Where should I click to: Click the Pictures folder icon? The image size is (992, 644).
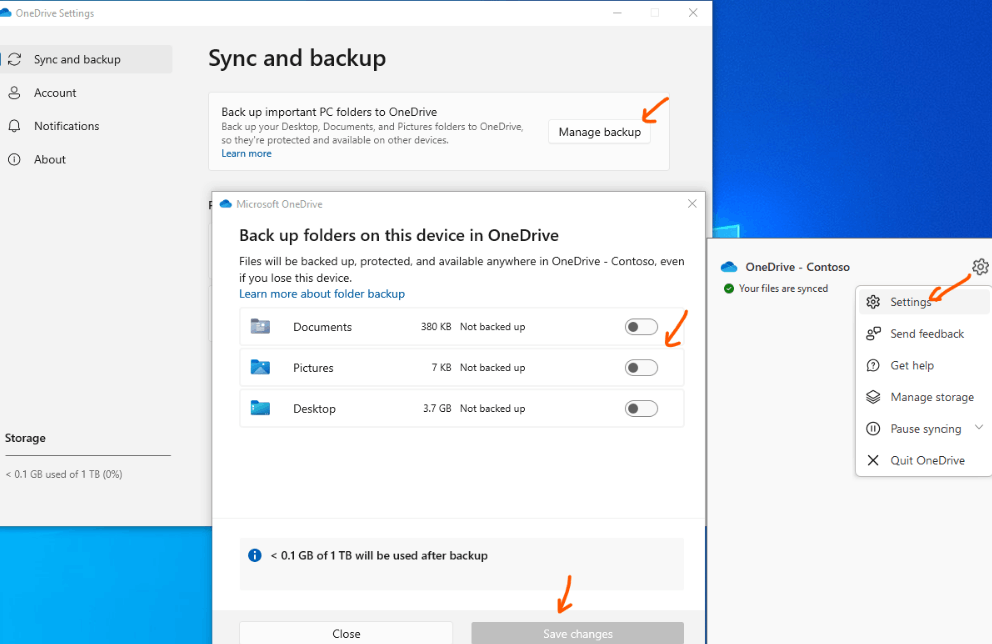[260, 368]
